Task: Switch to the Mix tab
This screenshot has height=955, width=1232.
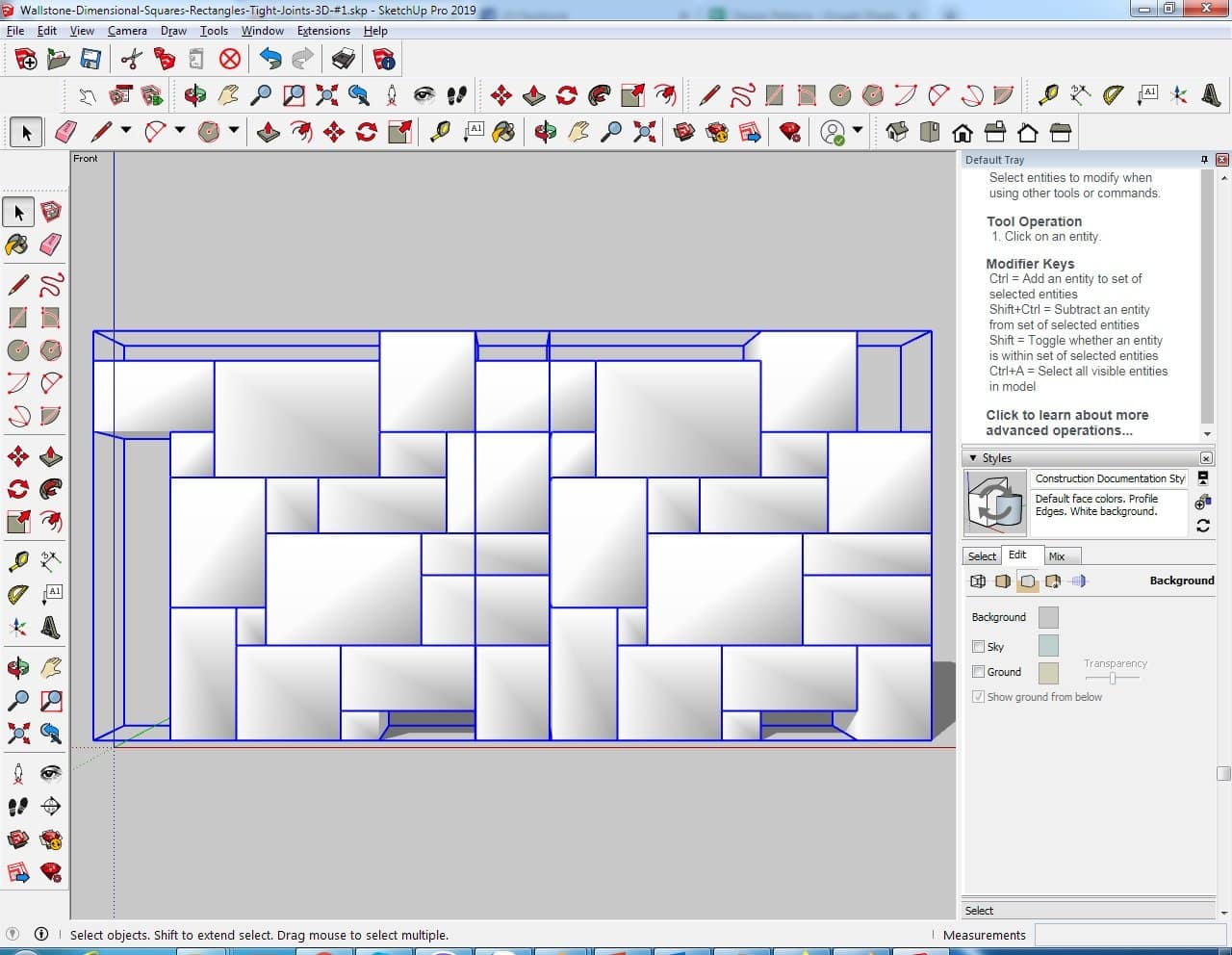Action: click(x=1057, y=556)
